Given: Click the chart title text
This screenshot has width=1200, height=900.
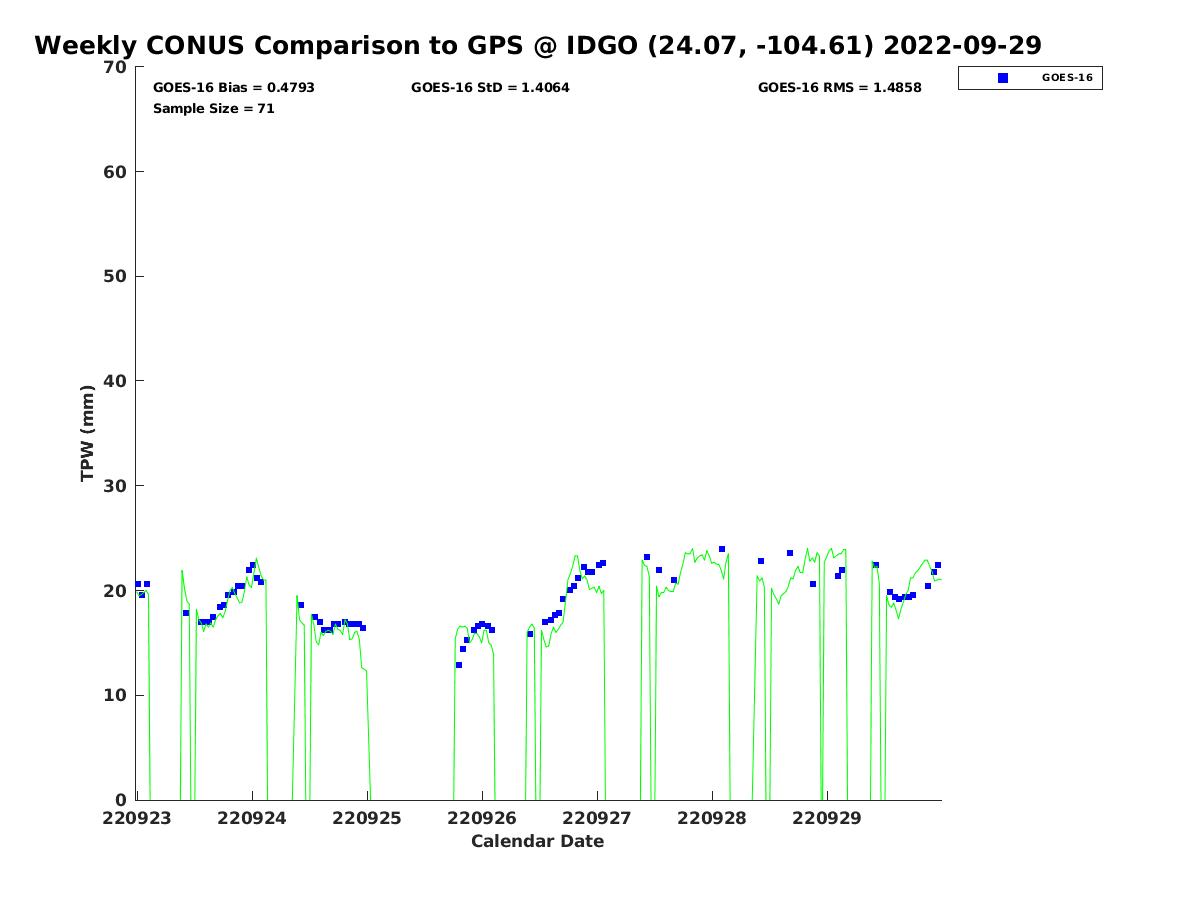Looking at the screenshot, I should tap(538, 46).
